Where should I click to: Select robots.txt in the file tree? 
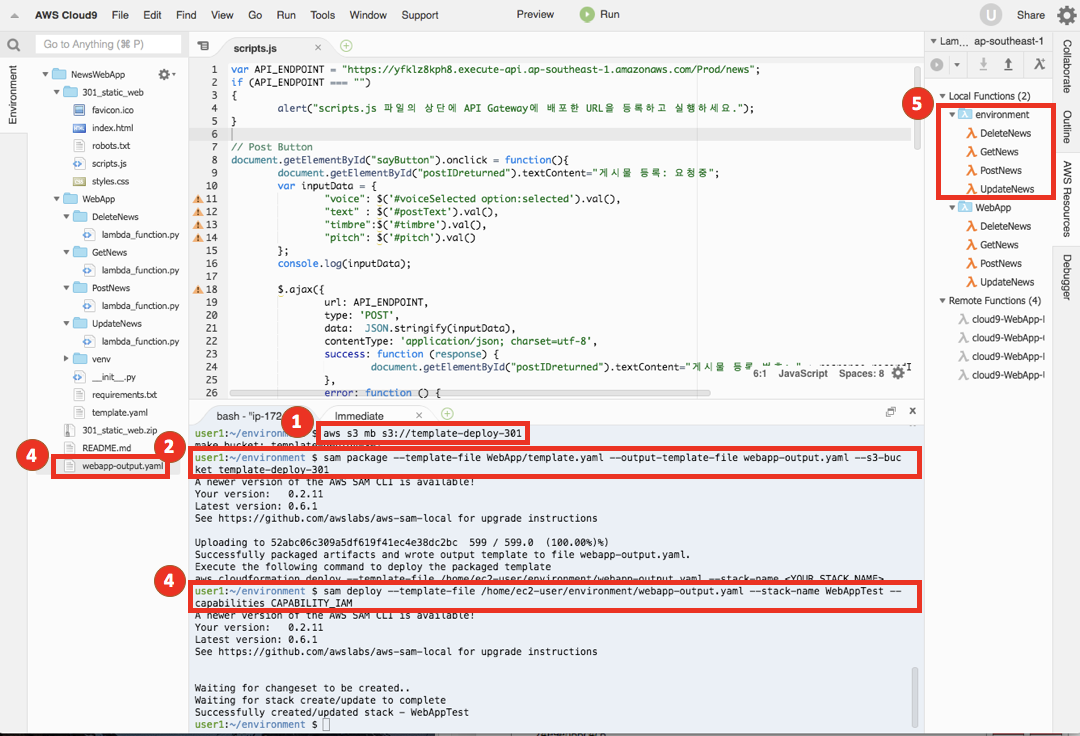(111, 146)
